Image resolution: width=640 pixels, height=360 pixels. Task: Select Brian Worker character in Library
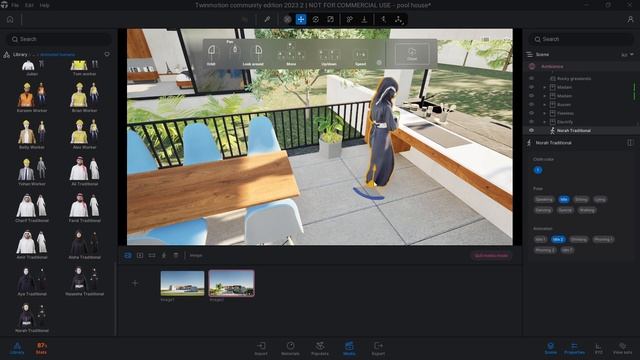click(x=84, y=97)
